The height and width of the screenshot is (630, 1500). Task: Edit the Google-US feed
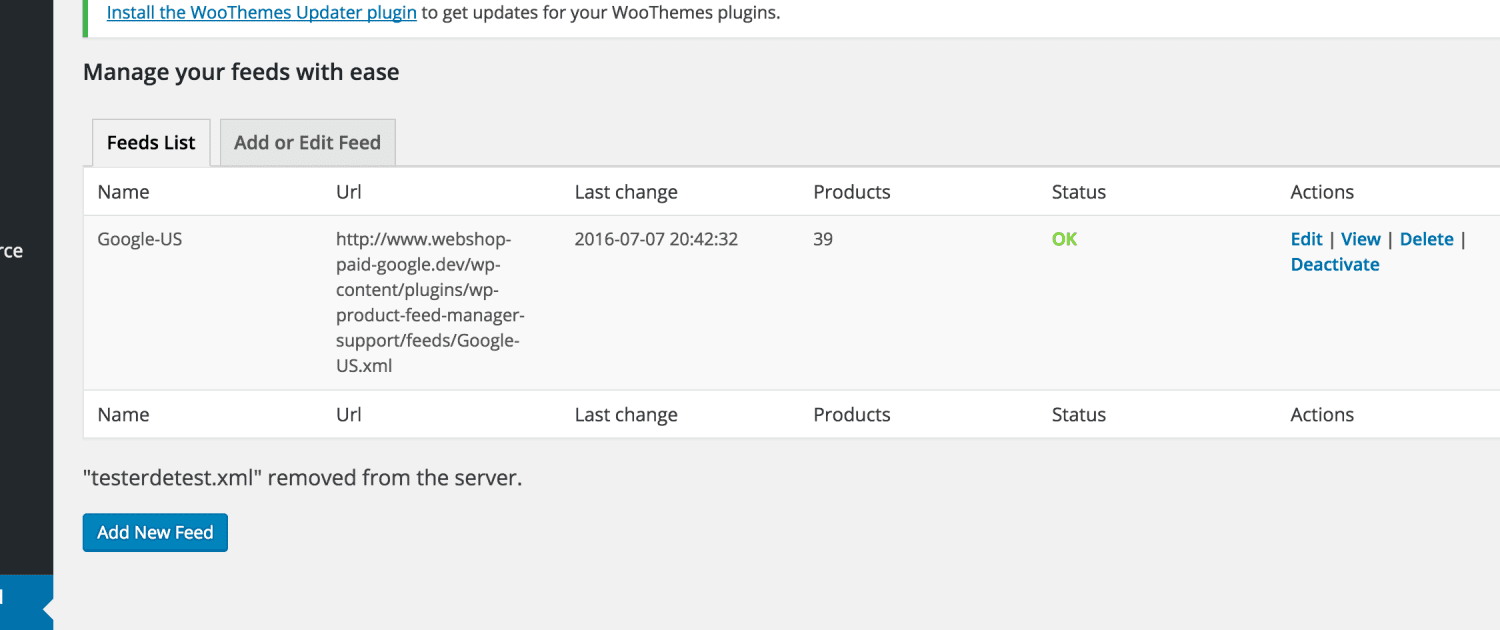pos(1306,239)
